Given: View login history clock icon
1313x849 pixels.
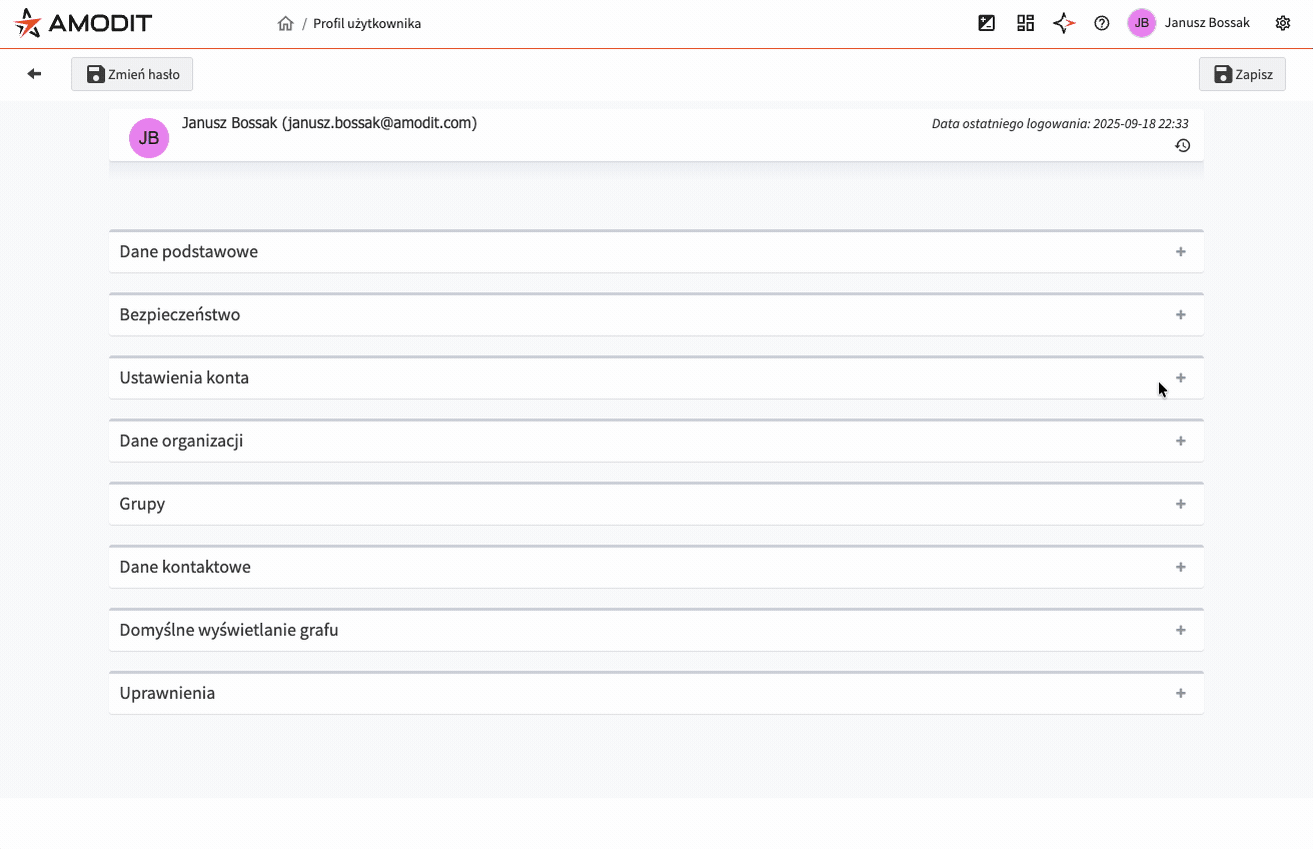Looking at the screenshot, I should 1182,146.
